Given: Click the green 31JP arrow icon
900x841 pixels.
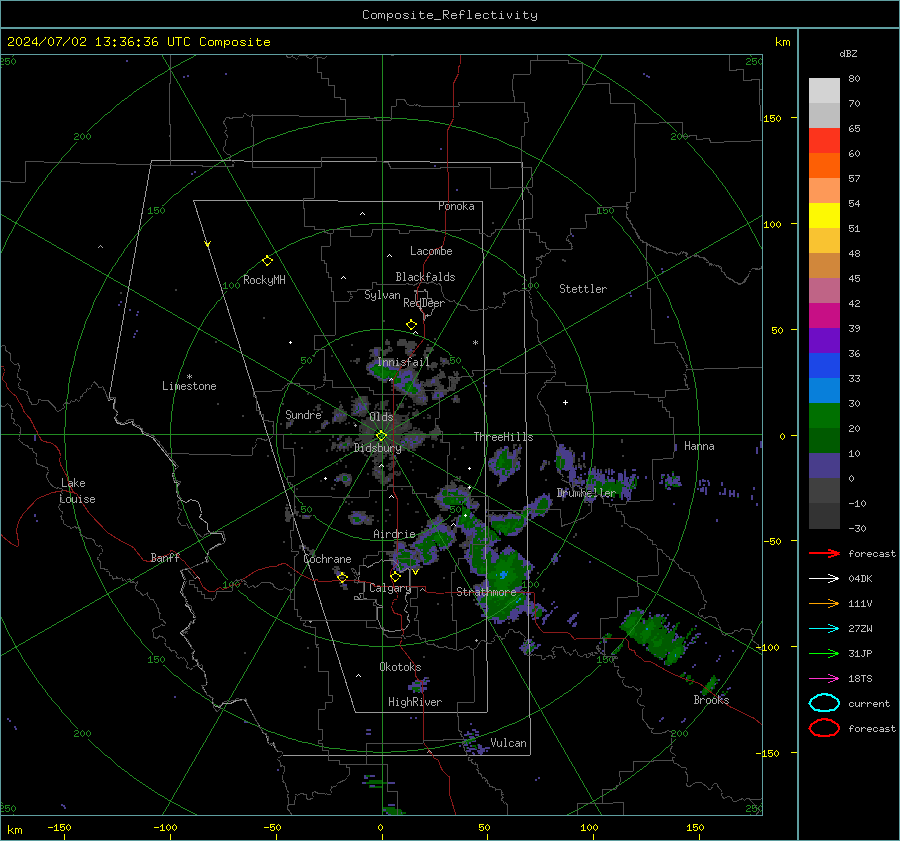Looking at the screenshot, I should pos(824,653).
